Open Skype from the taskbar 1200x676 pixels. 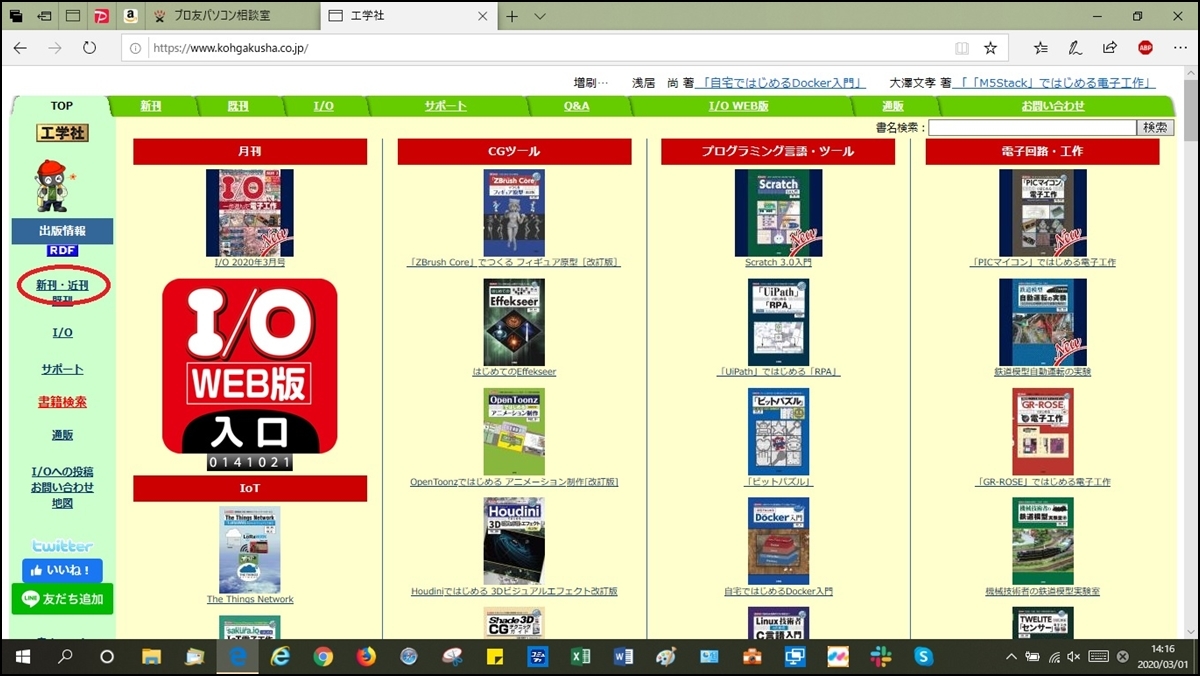point(923,657)
